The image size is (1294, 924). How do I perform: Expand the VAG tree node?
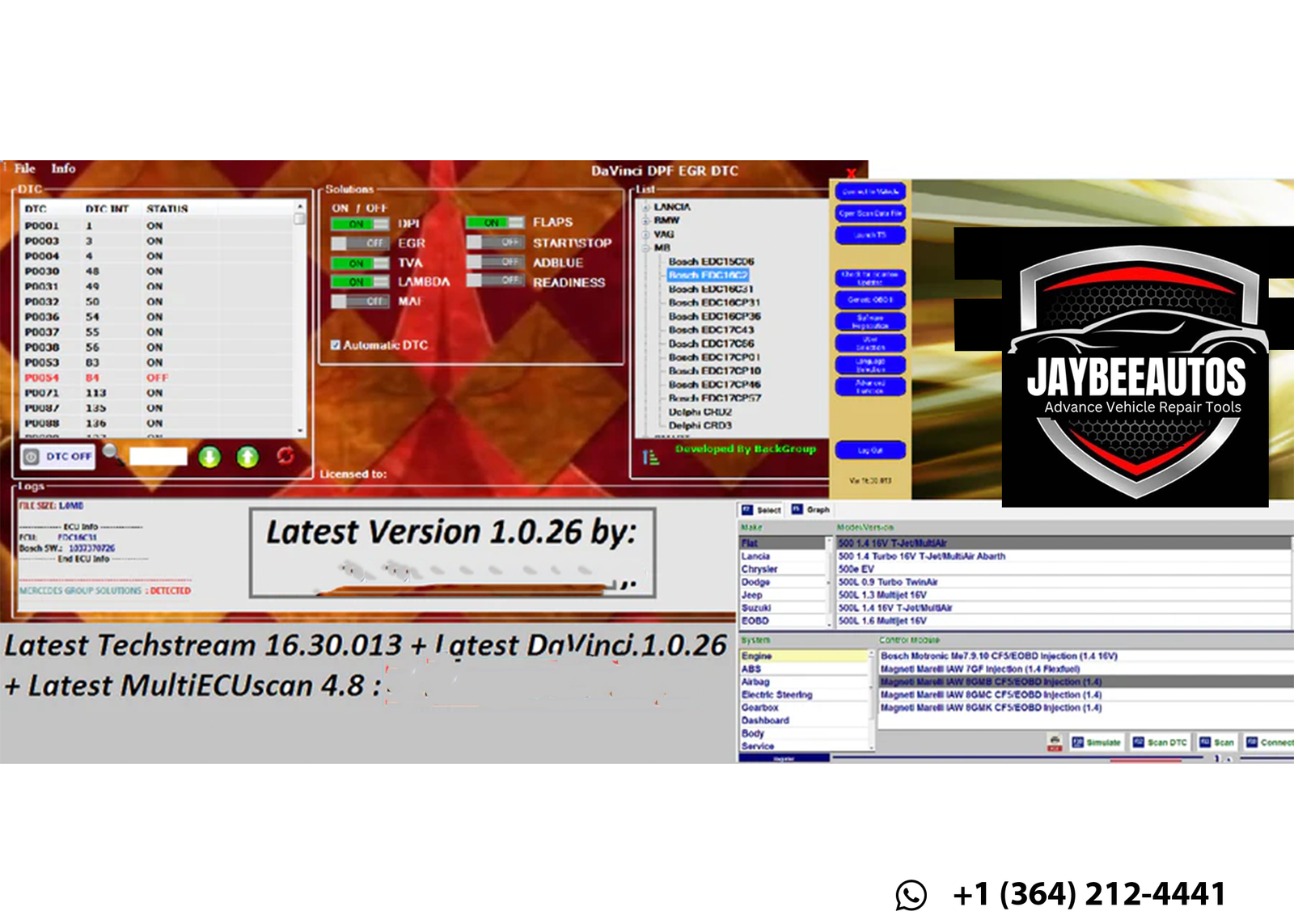[646, 234]
